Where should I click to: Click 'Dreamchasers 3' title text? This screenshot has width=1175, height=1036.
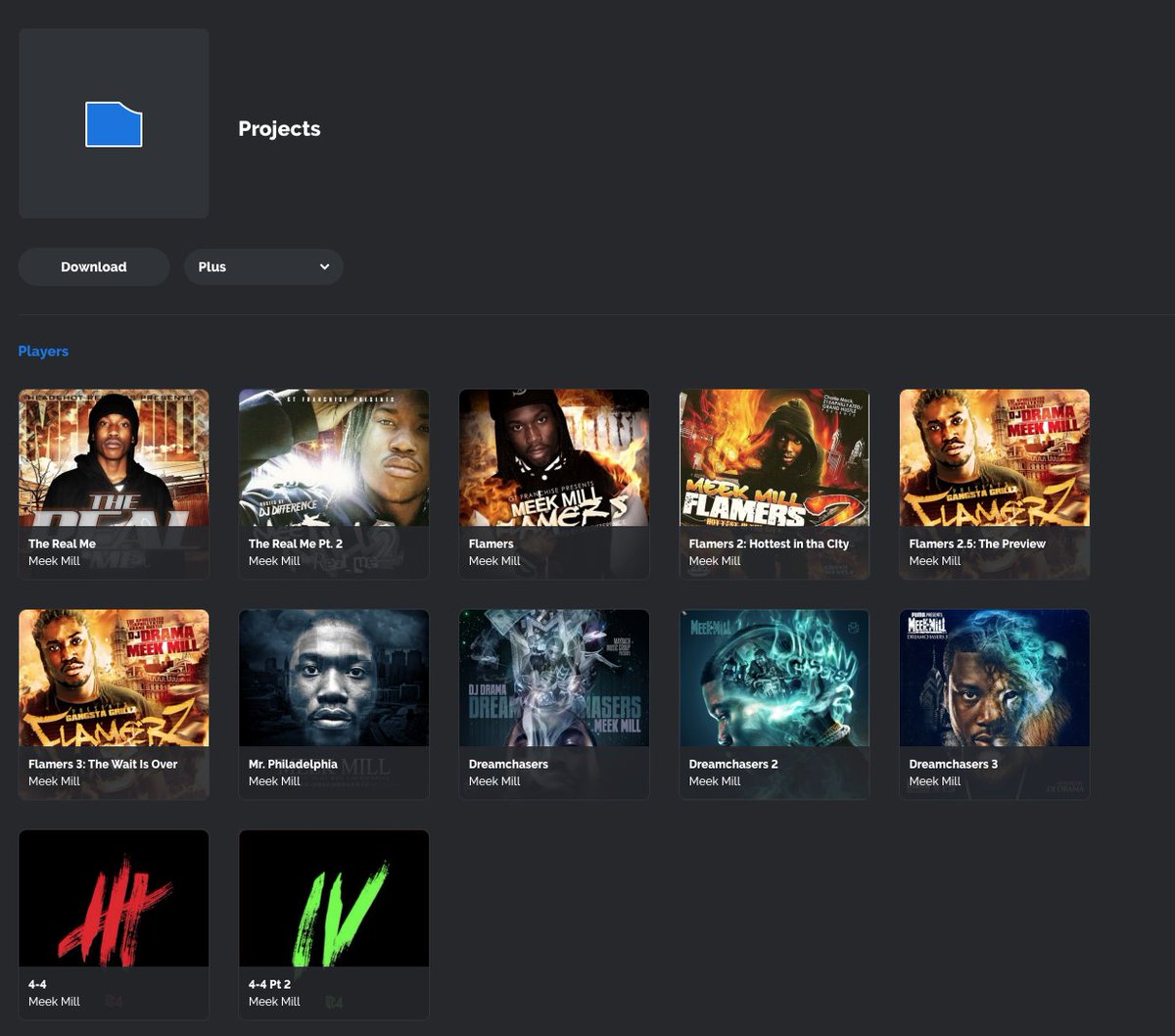click(x=954, y=764)
